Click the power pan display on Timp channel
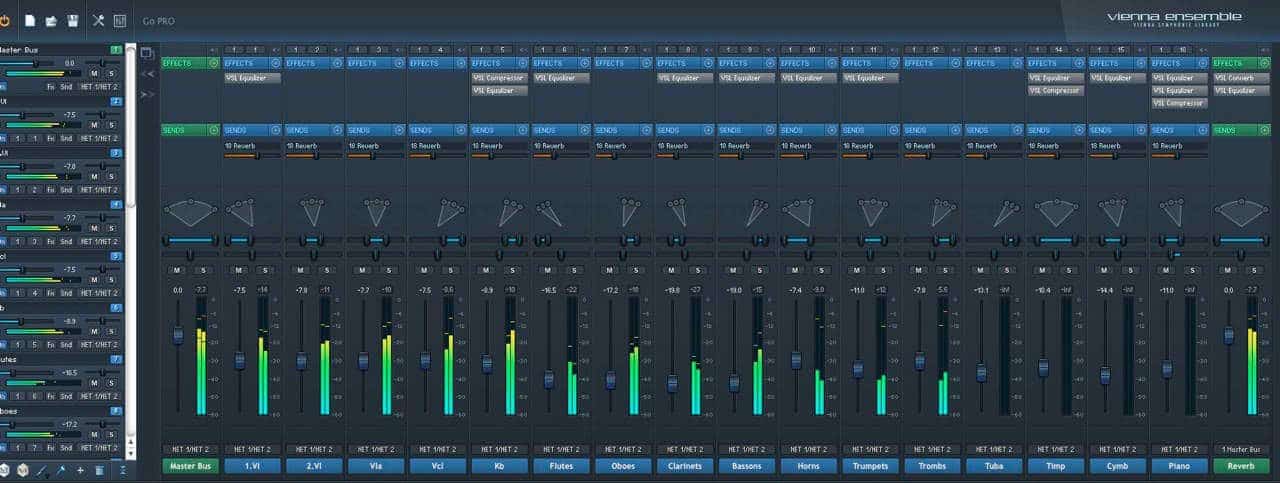1280x483 pixels. (1056, 211)
